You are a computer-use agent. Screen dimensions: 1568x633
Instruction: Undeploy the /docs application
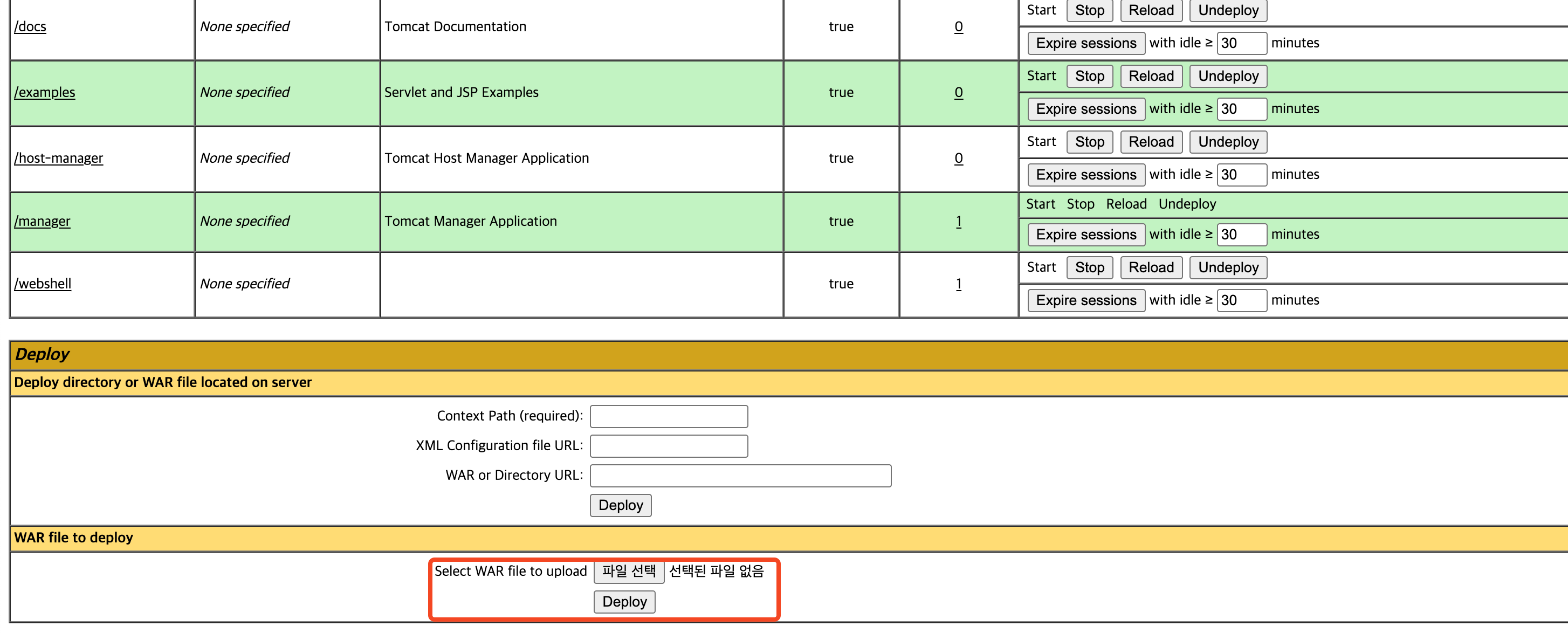click(x=1228, y=10)
